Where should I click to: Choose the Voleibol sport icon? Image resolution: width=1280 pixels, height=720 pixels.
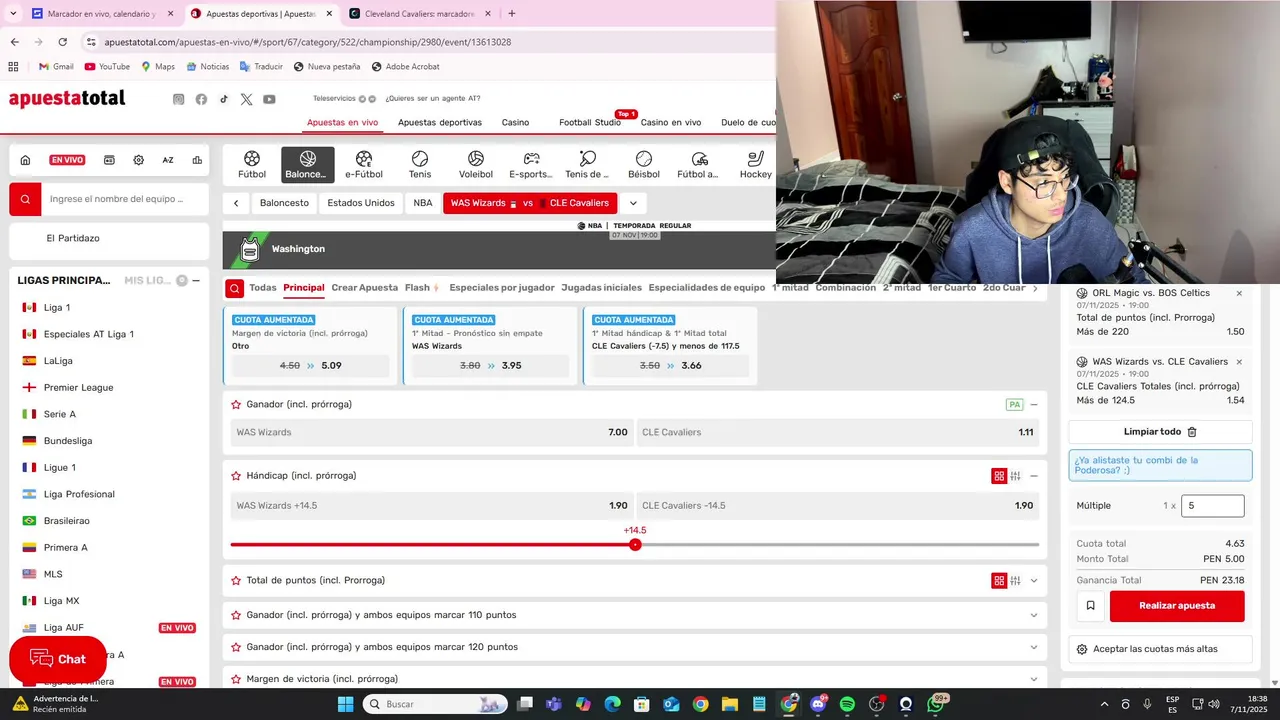pos(476,165)
